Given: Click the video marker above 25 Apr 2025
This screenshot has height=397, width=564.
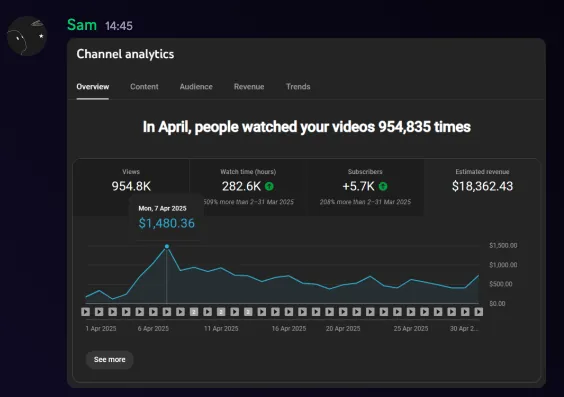Looking at the screenshot, I should (x=411, y=312).
